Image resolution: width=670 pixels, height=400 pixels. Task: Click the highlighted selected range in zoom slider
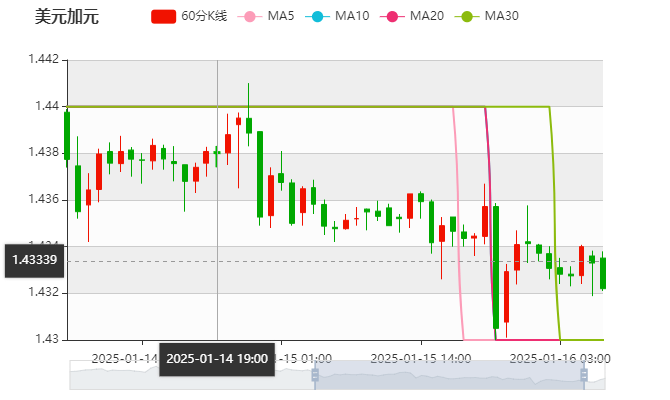[x=450, y=375]
